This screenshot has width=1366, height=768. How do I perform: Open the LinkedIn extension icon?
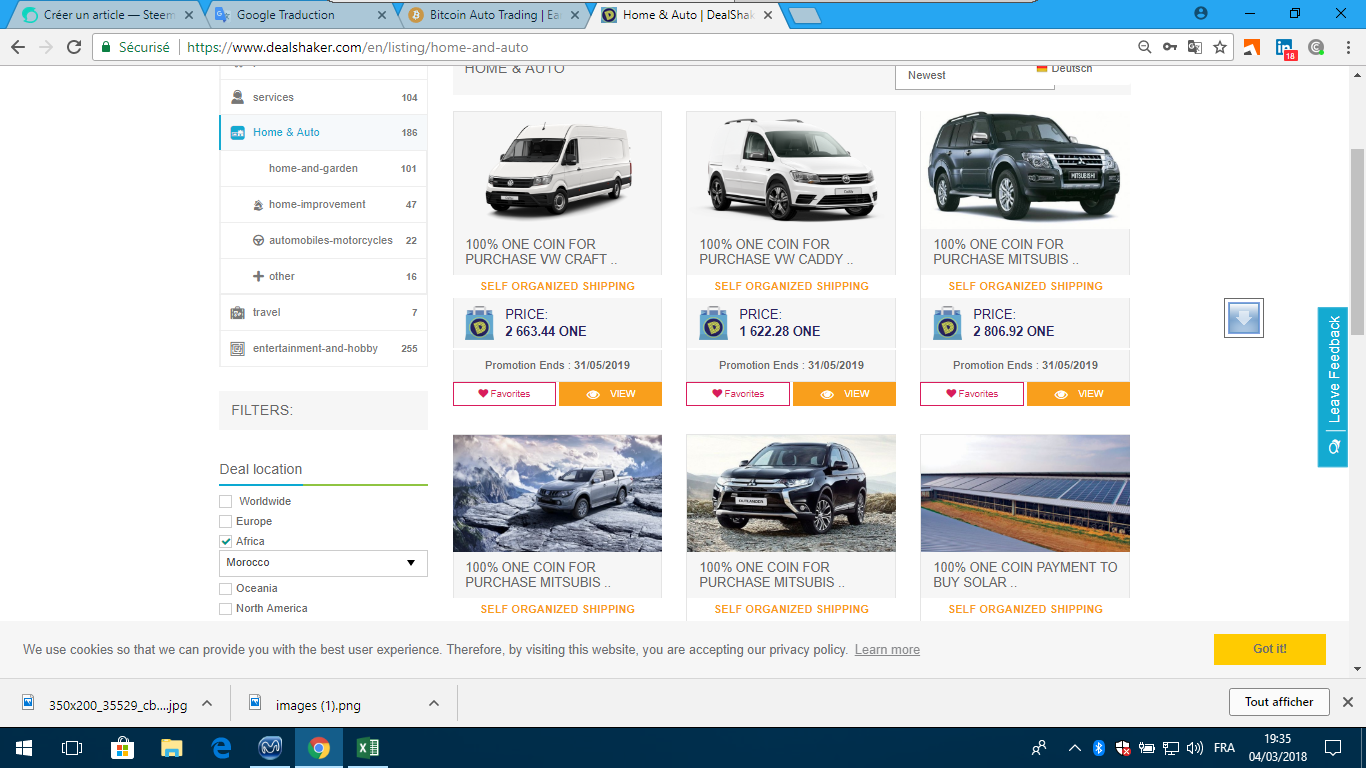pyautogui.click(x=1285, y=48)
